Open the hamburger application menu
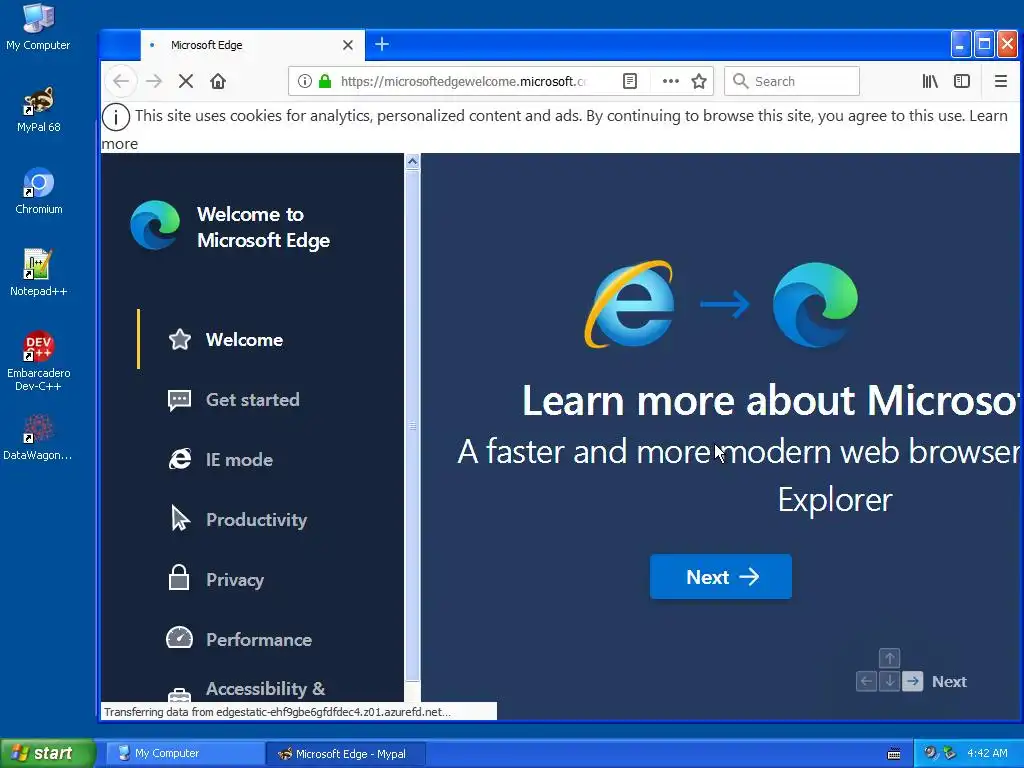The width and height of the screenshot is (1024, 768). (1000, 81)
